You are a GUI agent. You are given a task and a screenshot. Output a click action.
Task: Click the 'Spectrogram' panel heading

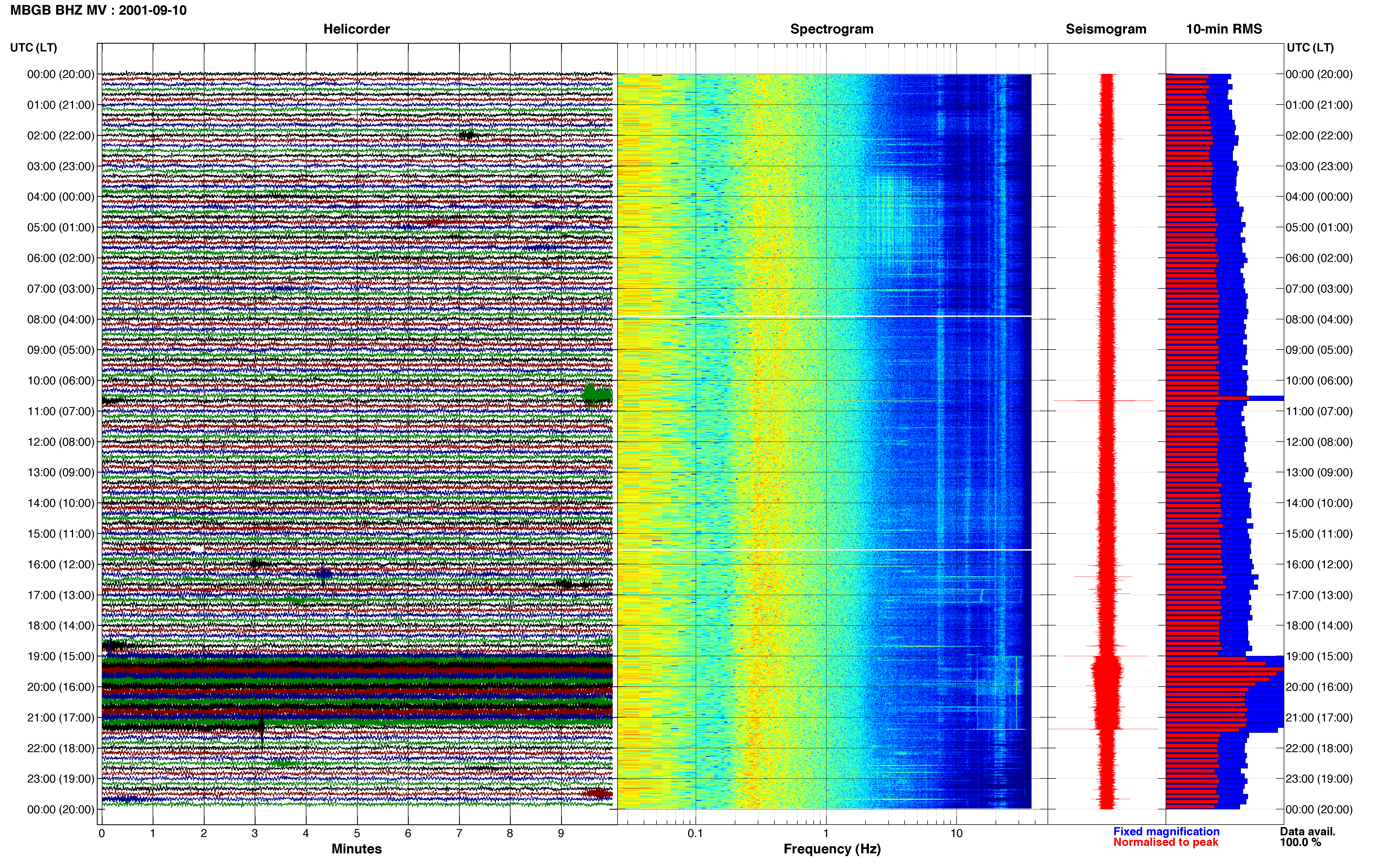832,29
